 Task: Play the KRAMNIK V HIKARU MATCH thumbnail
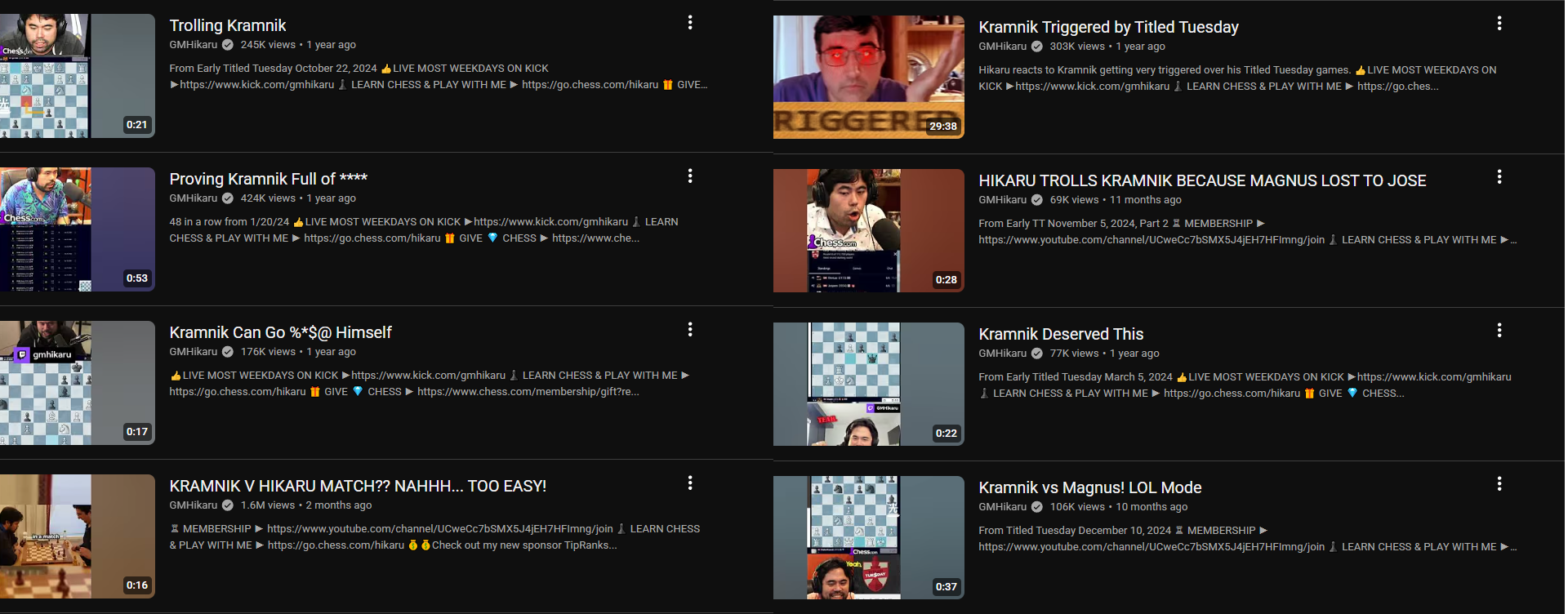pyautogui.click(x=78, y=536)
